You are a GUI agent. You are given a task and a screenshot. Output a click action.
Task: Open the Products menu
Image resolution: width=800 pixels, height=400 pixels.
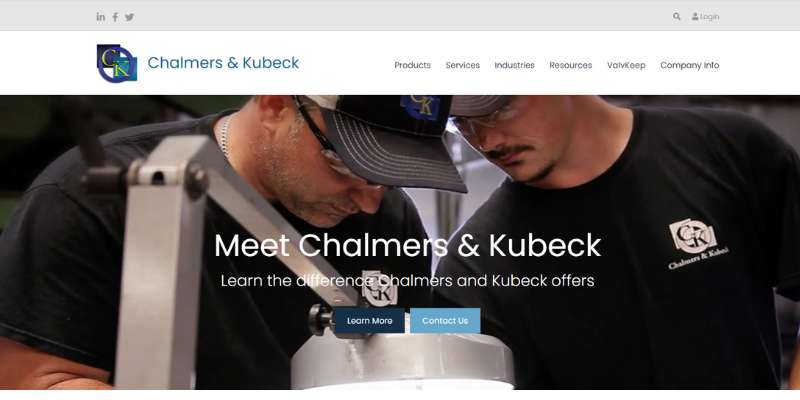[412, 65]
